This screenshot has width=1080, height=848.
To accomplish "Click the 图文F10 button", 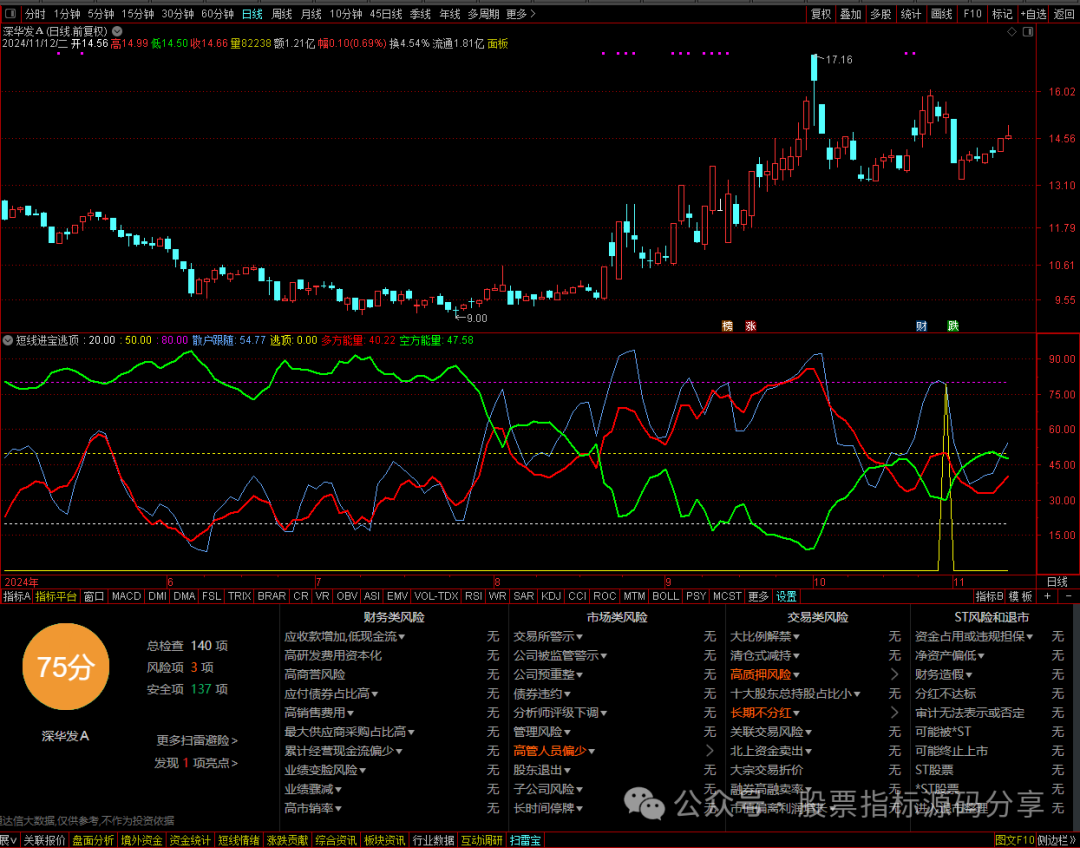I will coord(1016,840).
